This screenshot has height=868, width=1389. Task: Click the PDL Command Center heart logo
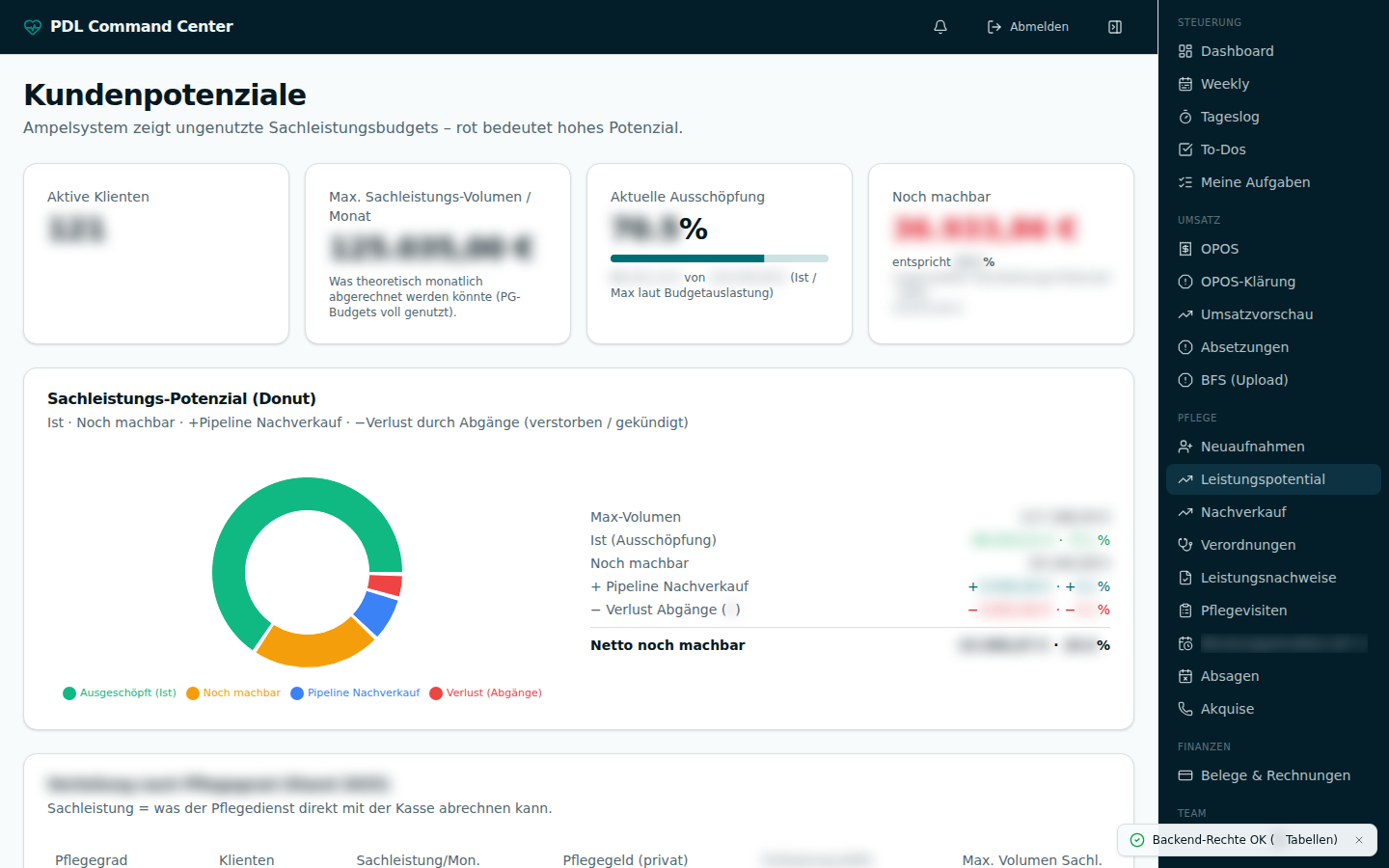click(33, 27)
